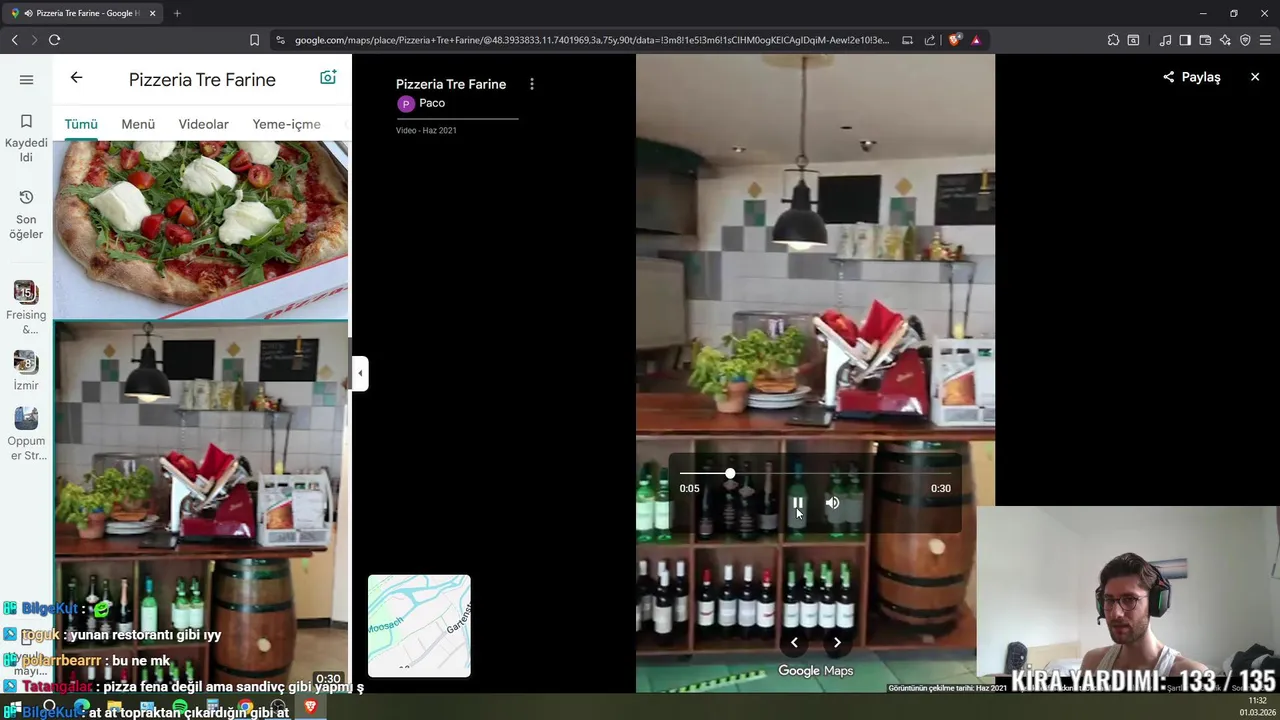Open Kaydedildi saved places
Viewport: 1280px width, 720px height.
(x=26, y=137)
